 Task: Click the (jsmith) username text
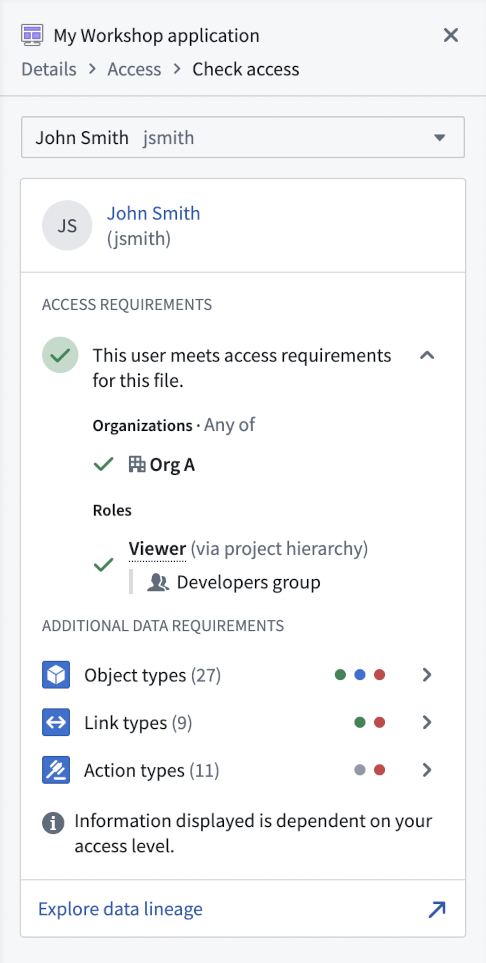tap(139, 238)
